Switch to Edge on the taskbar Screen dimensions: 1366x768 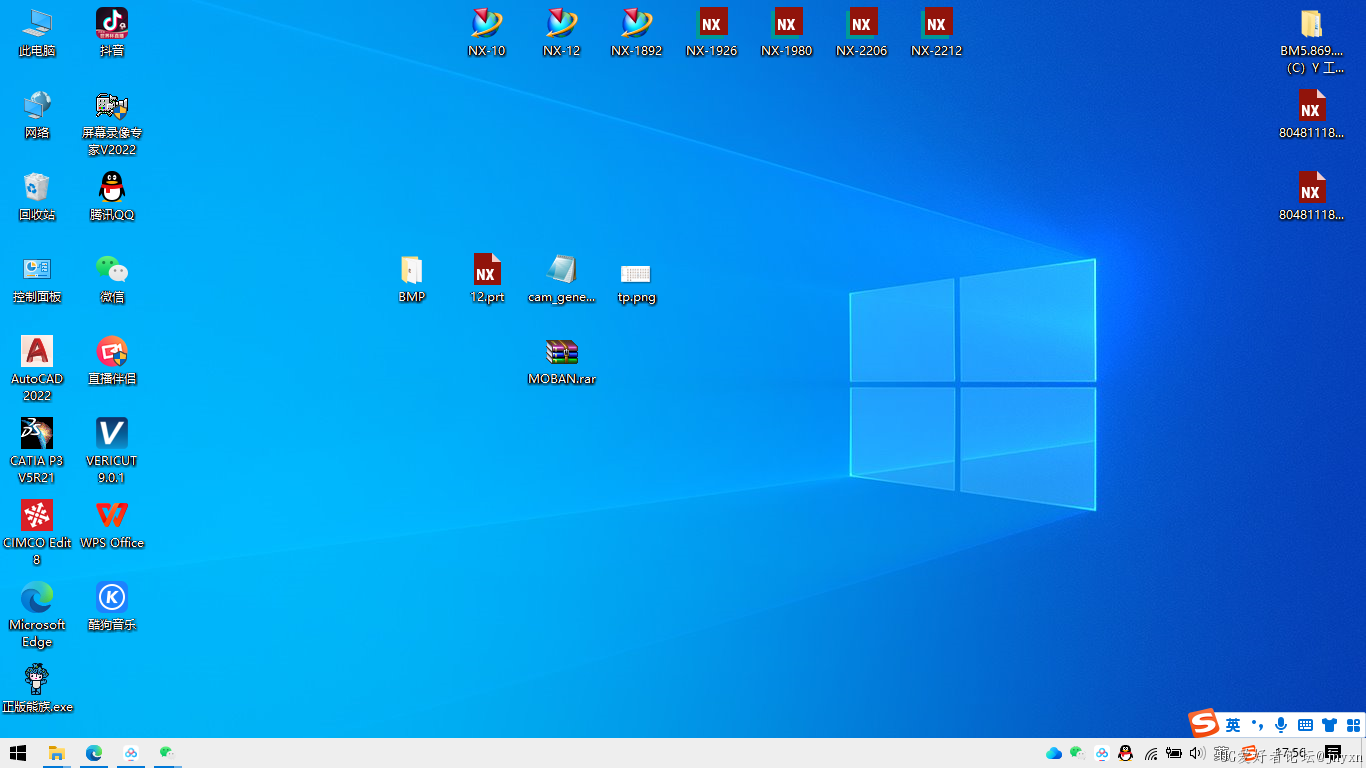coord(94,753)
